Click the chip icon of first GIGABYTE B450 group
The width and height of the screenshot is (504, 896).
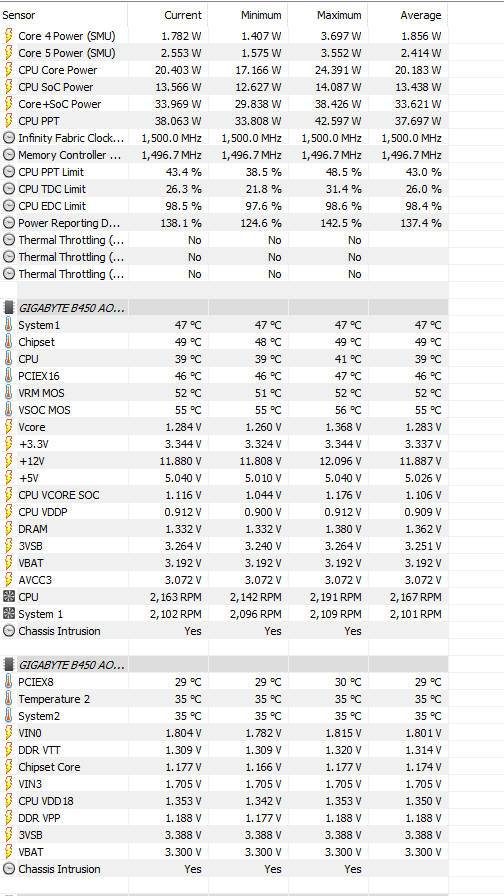[x=9, y=308]
